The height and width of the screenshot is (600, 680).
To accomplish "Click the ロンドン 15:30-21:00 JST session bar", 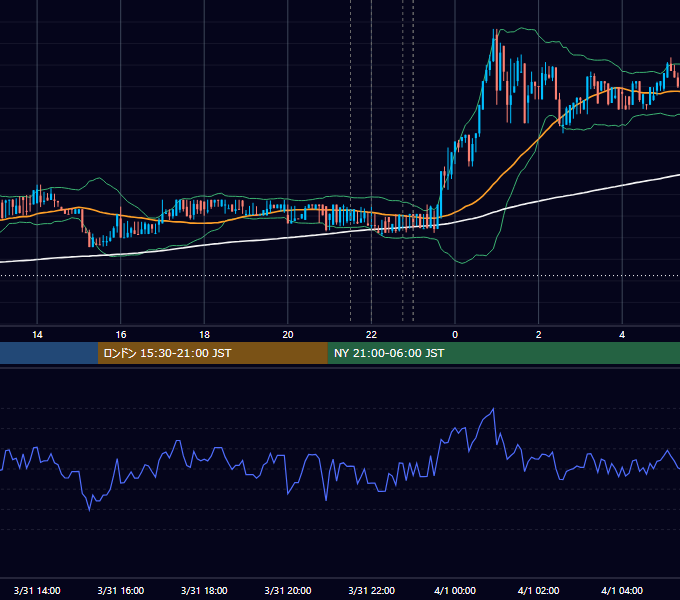I will click(212, 353).
